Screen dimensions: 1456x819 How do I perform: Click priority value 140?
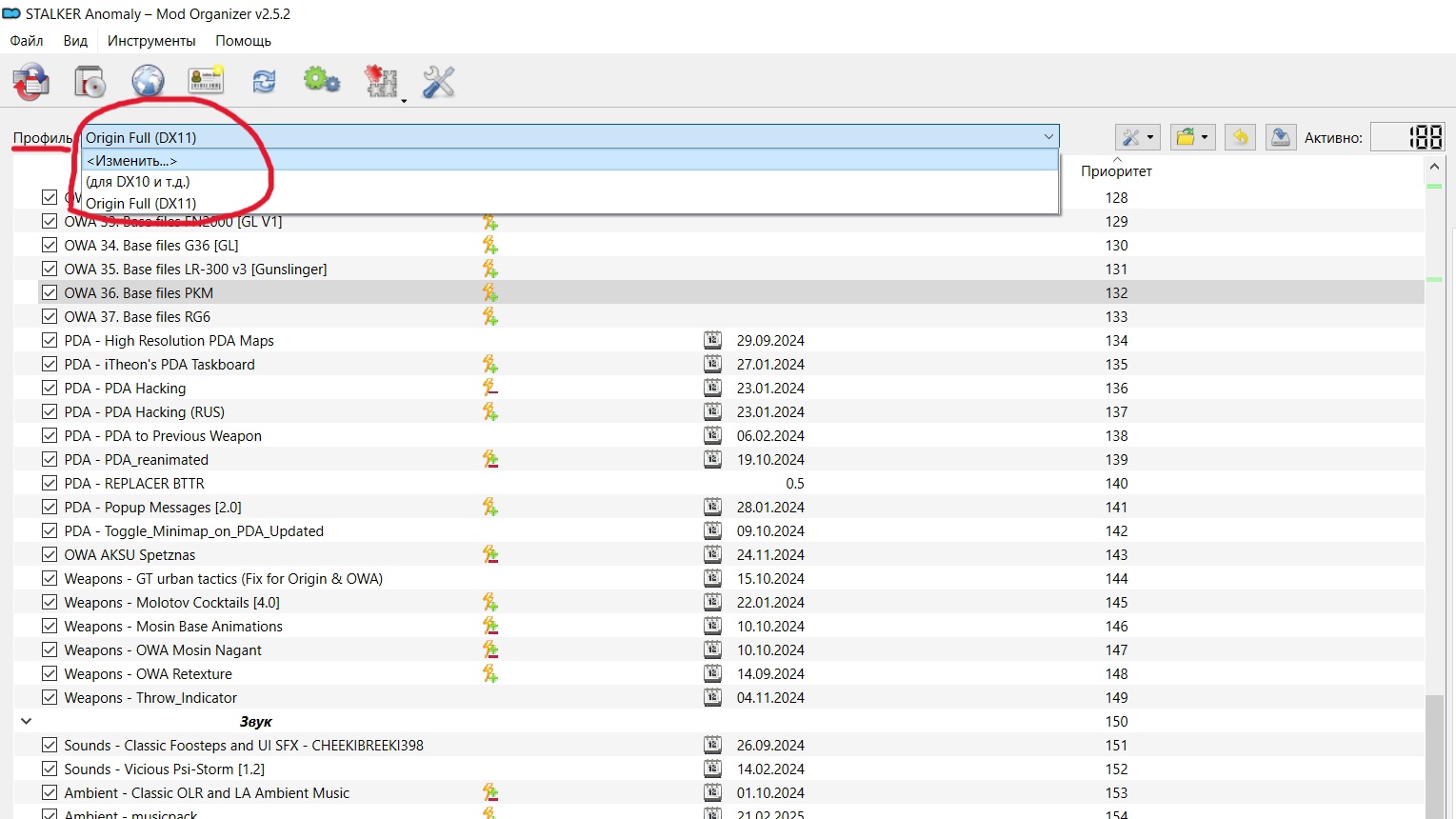click(x=1116, y=483)
